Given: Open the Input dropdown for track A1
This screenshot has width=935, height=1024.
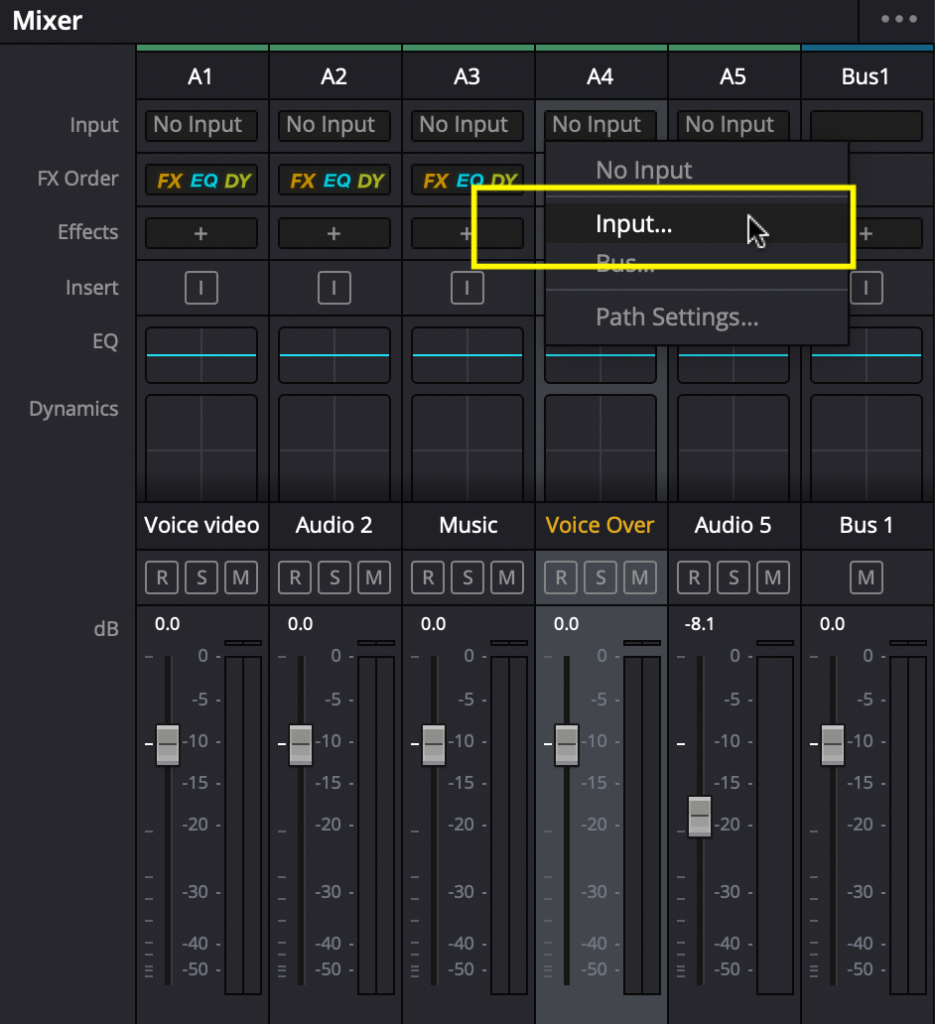Looking at the screenshot, I should 201,125.
